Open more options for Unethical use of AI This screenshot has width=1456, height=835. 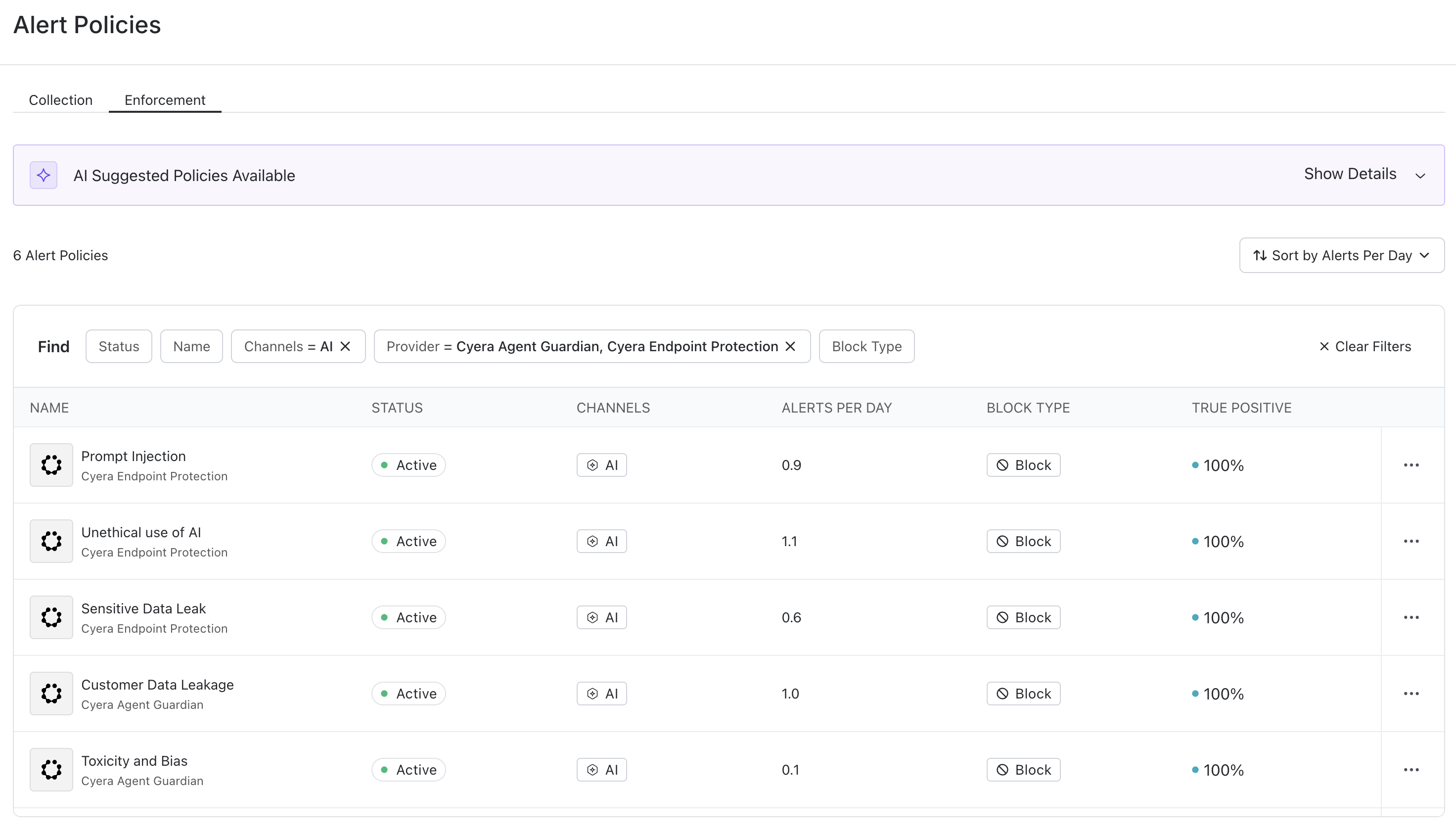click(x=1411, y=541)
